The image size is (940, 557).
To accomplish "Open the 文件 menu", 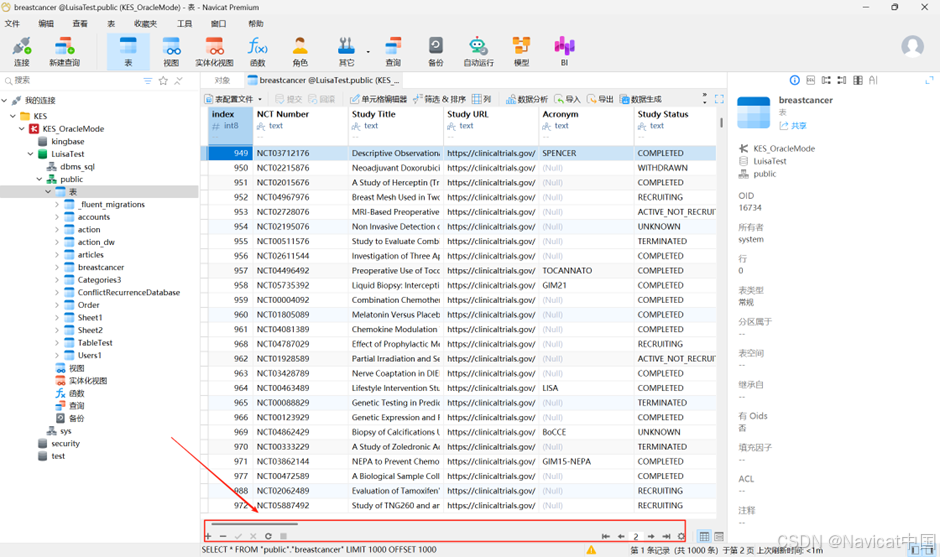I will (12, 23).
